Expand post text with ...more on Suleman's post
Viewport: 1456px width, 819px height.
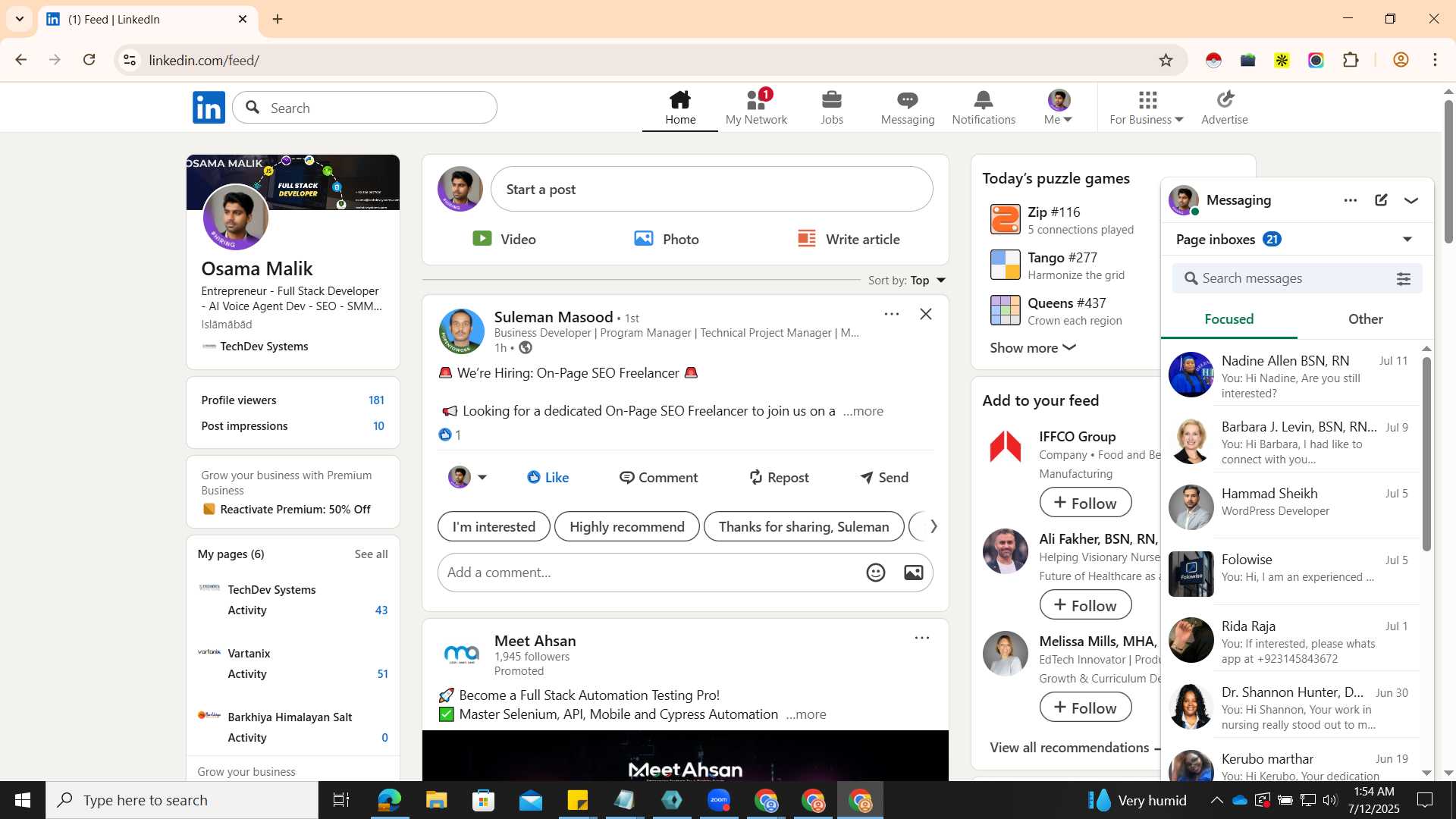(863, 411)
